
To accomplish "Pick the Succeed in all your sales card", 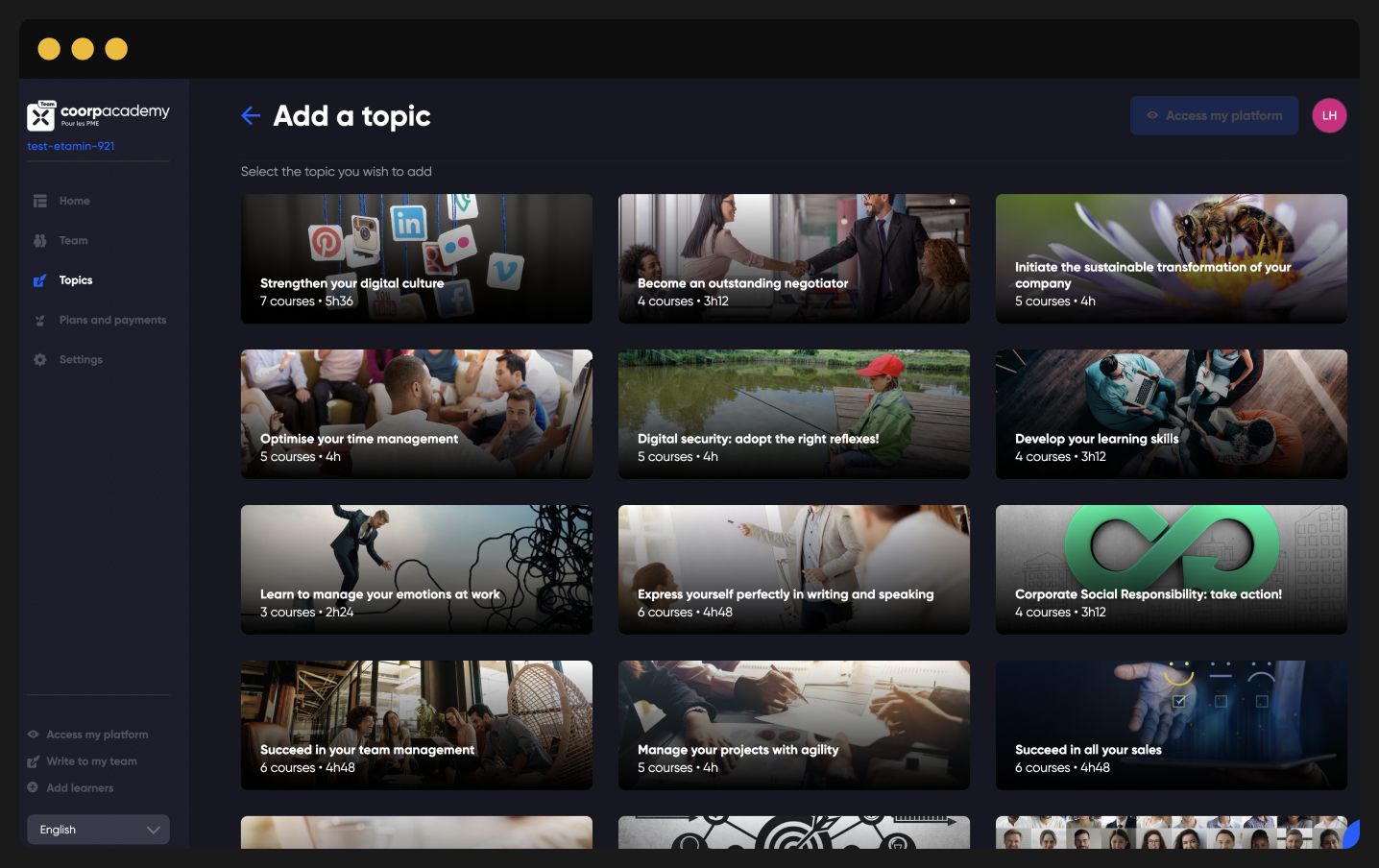I will click(x=1171, y=725).
